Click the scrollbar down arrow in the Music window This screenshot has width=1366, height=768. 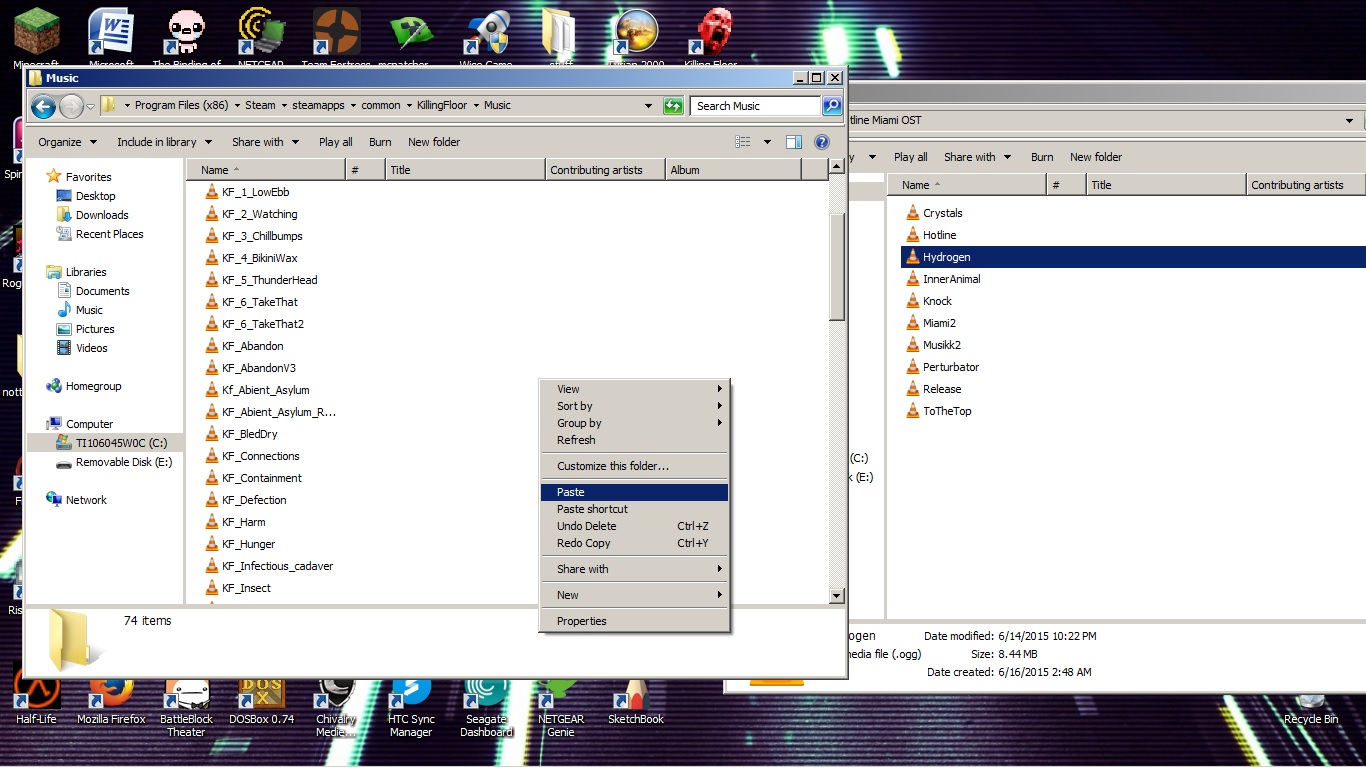point(837,596)
